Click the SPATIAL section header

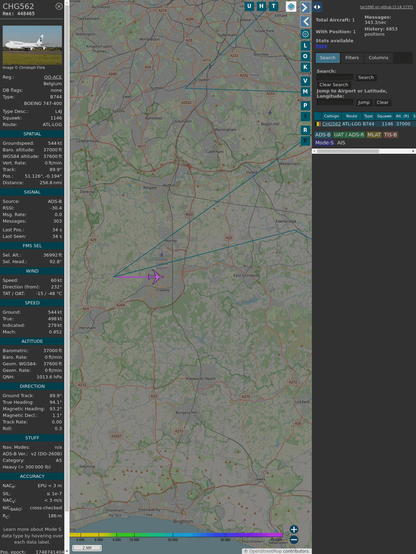click(32, 134)
